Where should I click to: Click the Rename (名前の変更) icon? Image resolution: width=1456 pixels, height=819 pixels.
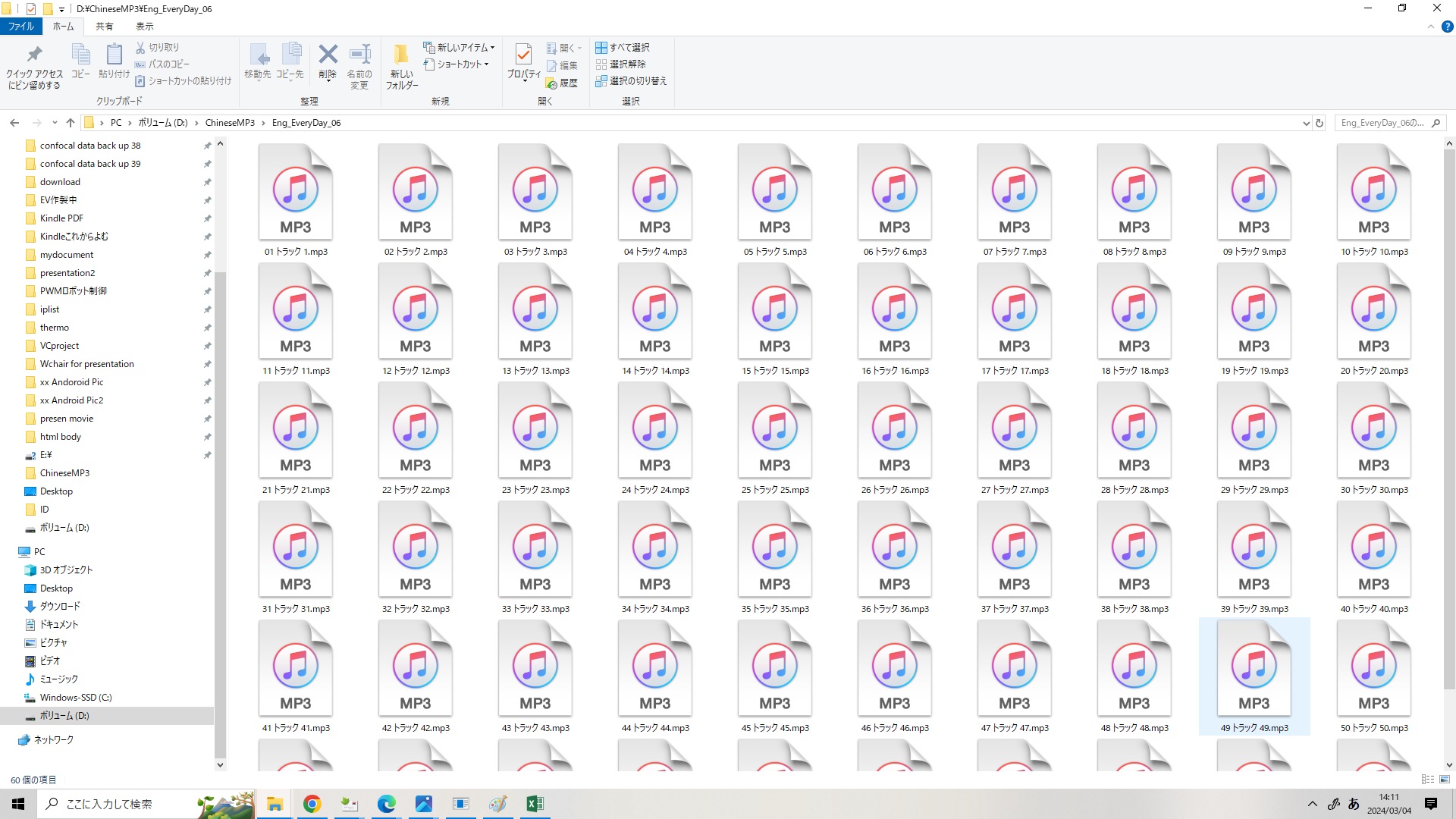pos(359,55)
